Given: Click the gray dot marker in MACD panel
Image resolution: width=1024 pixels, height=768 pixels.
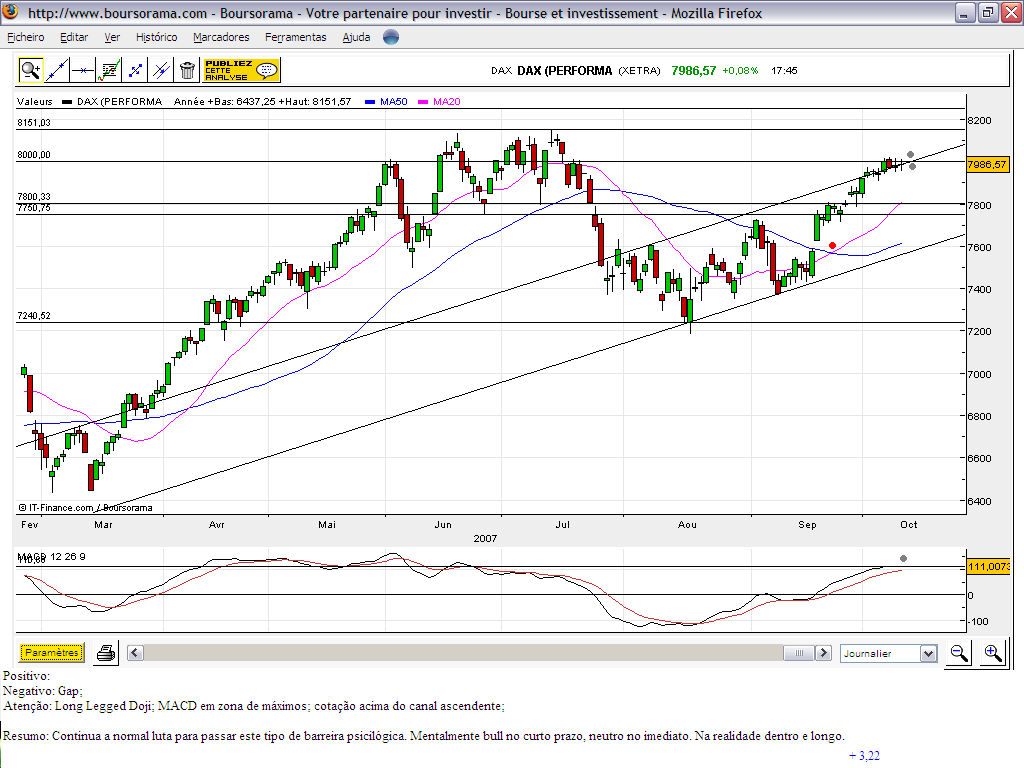Looking at the screenshot, I should [x=903, y=558].
